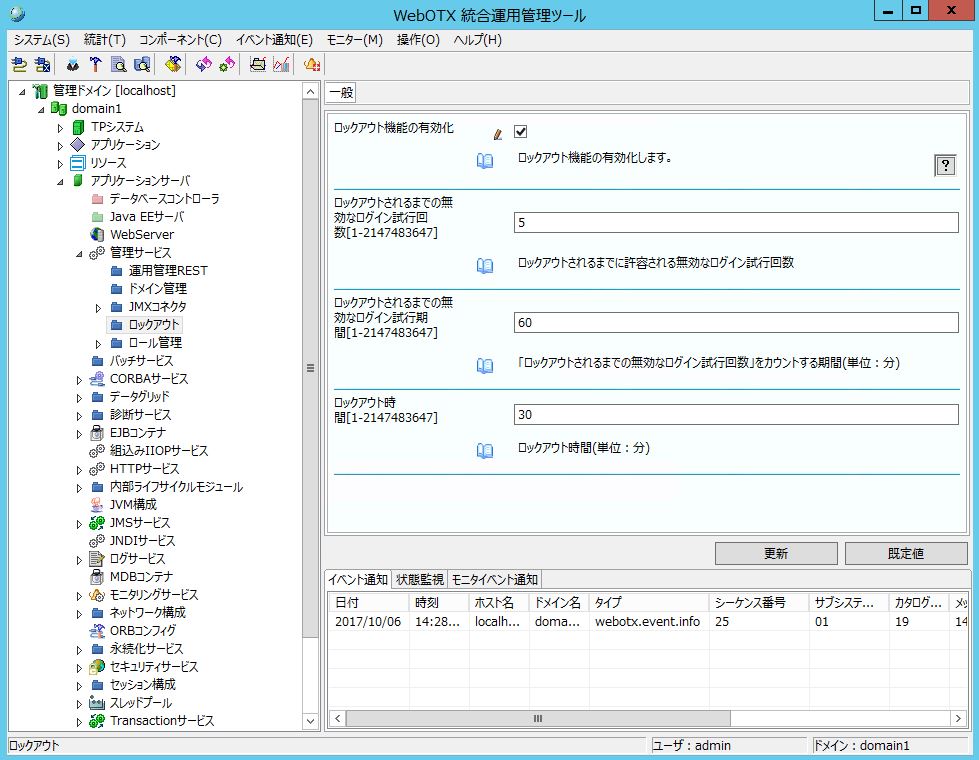Click the alarm bell toolbar icon
The width and height of the screenshot is (979, 760).
point(311,65)
